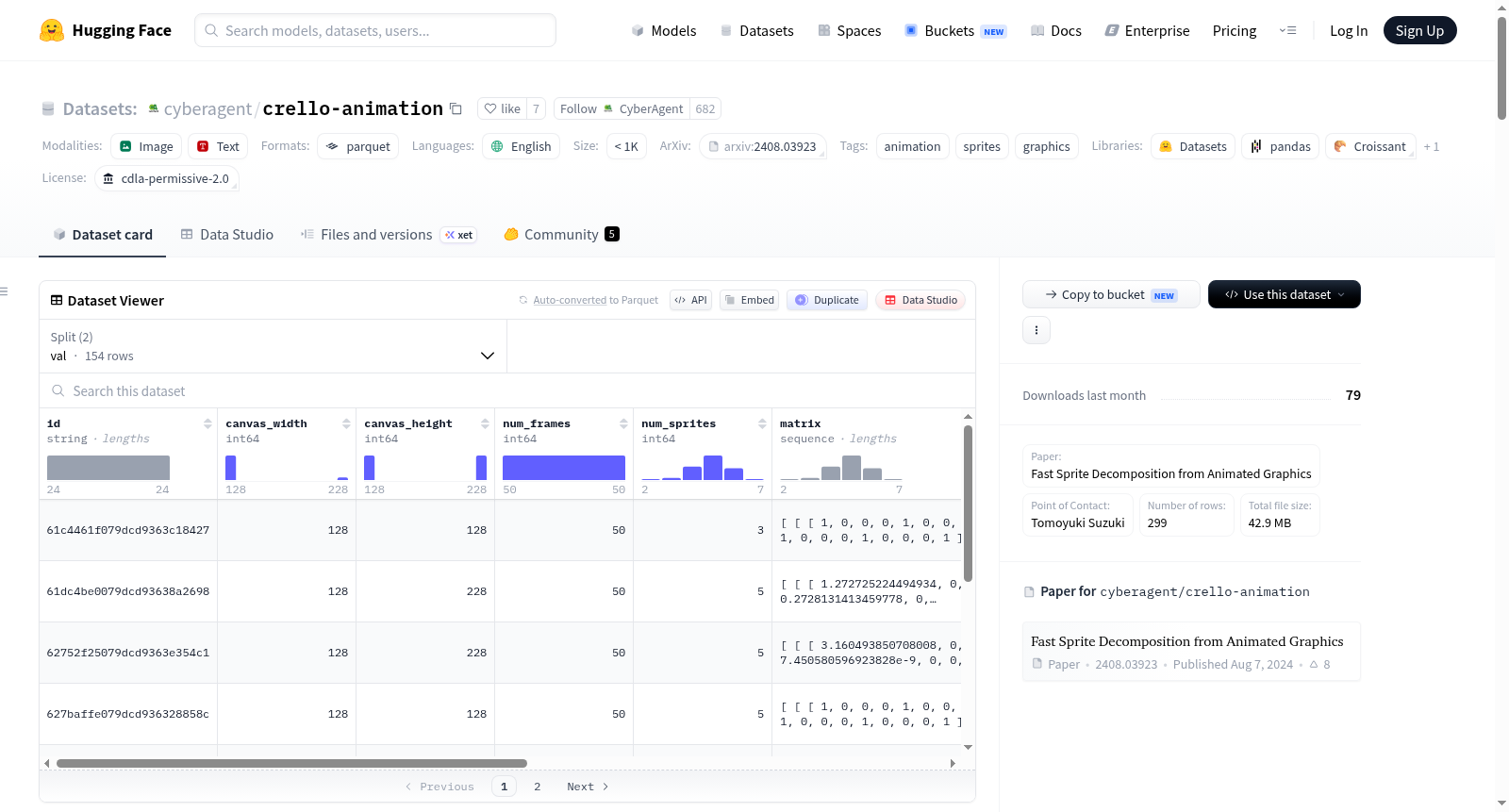The width and height of the screenshot is (1509, 812).
Task: View the Pricing page
Action: pos(1235,30)
